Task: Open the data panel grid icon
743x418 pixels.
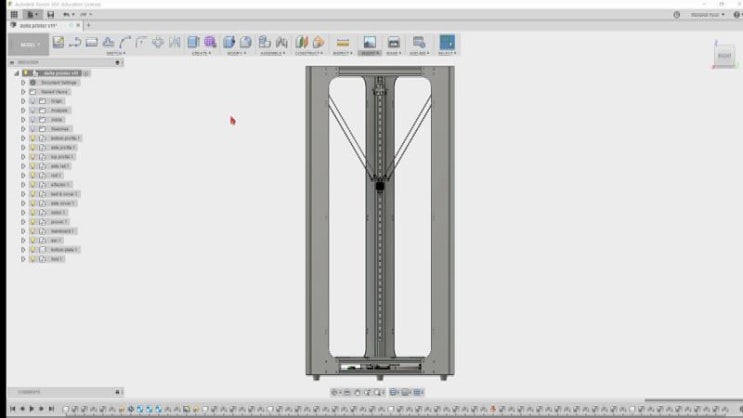Action: point(13,15)
